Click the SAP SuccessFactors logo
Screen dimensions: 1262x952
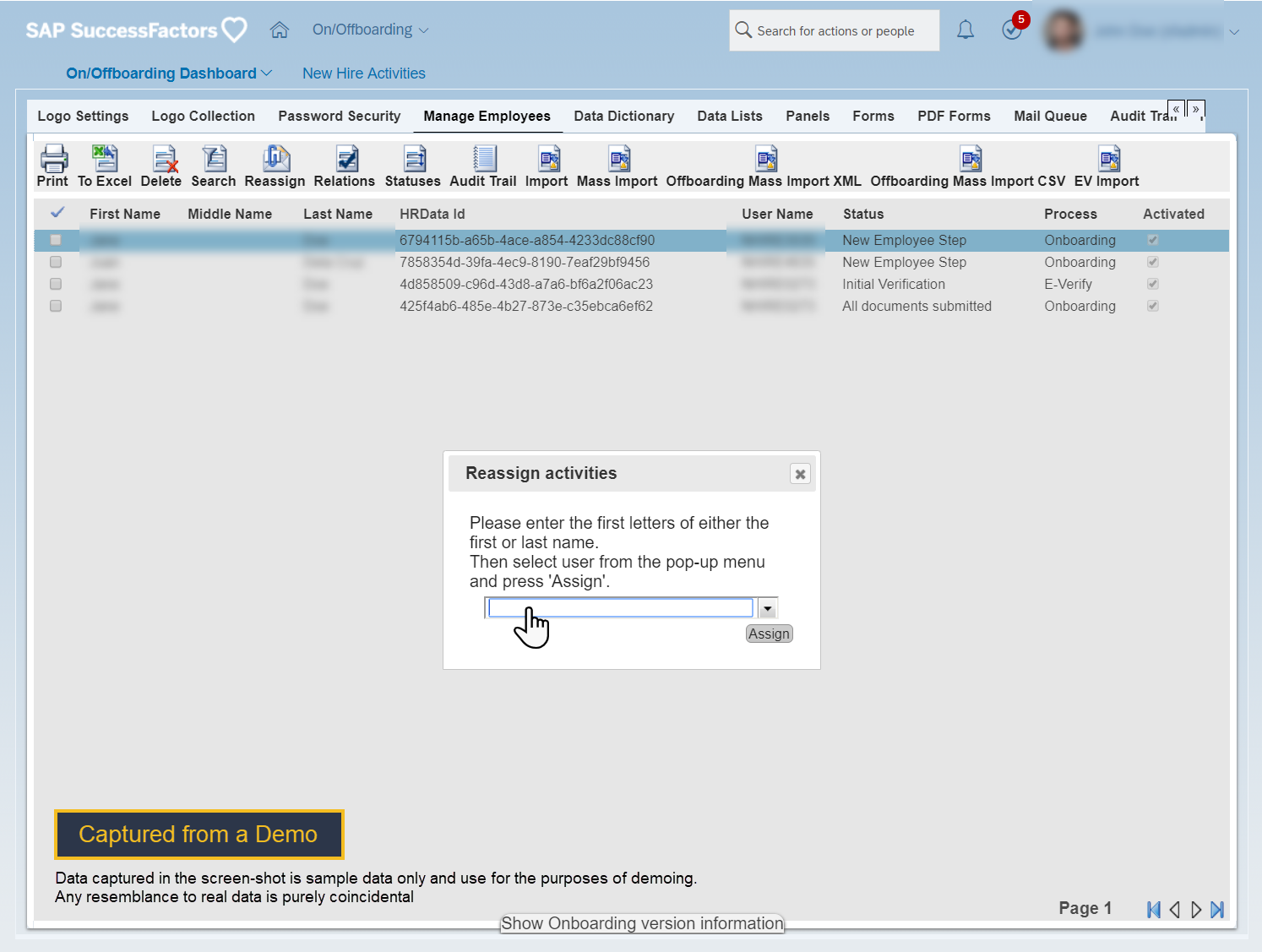coord(136,30)
